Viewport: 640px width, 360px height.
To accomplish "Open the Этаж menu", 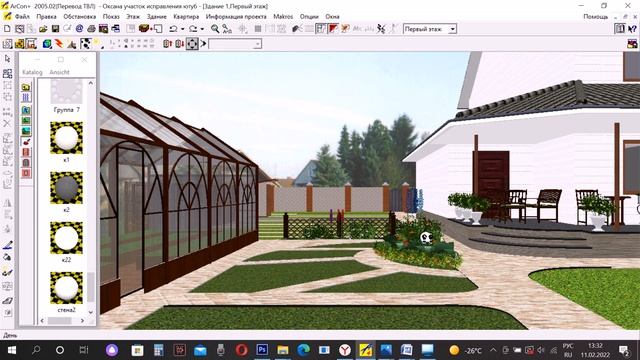I will click(x=133, y=17).
